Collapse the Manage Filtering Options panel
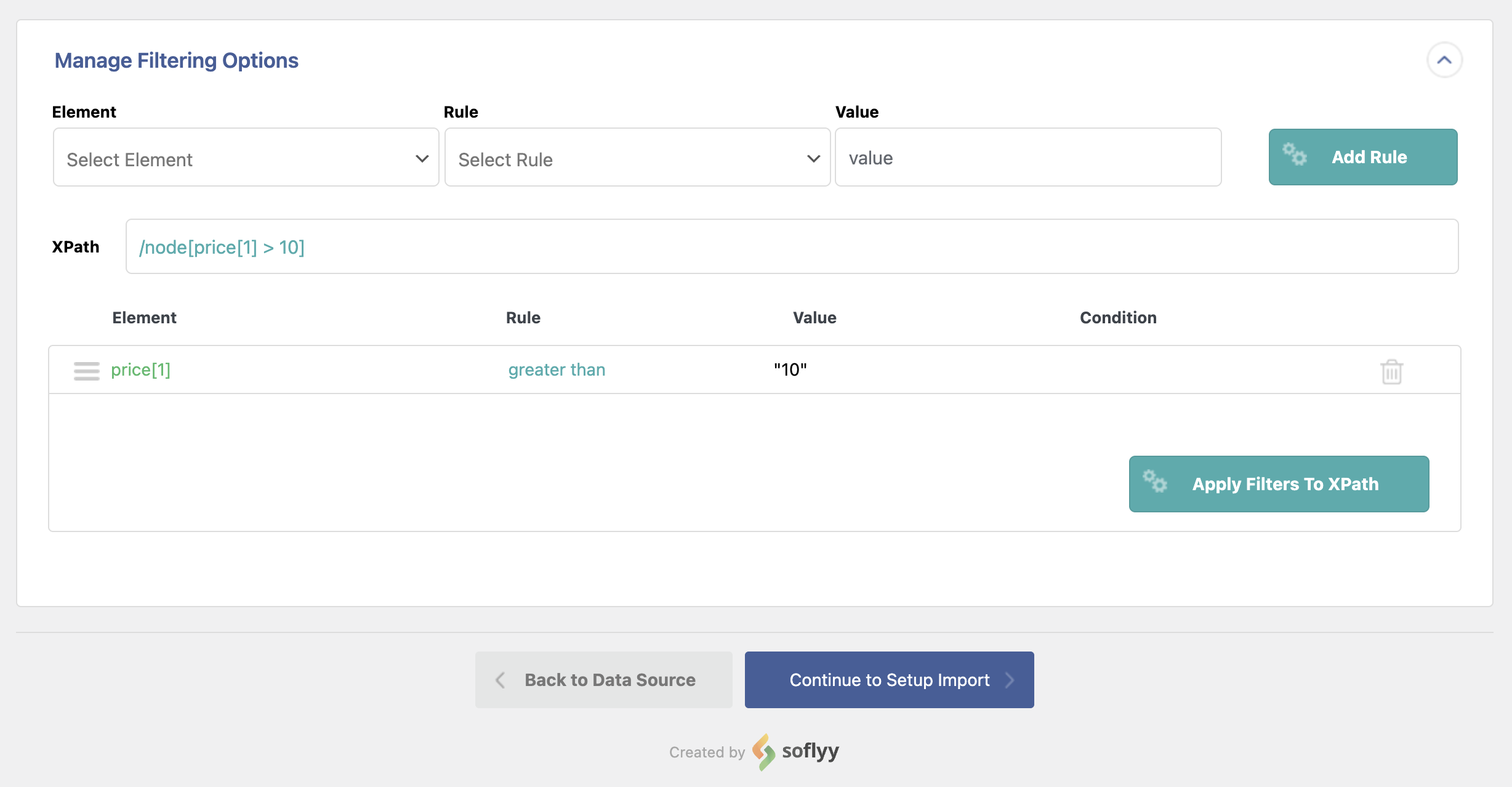Viewport: 1512px width, 787px height. point(1444,60)
